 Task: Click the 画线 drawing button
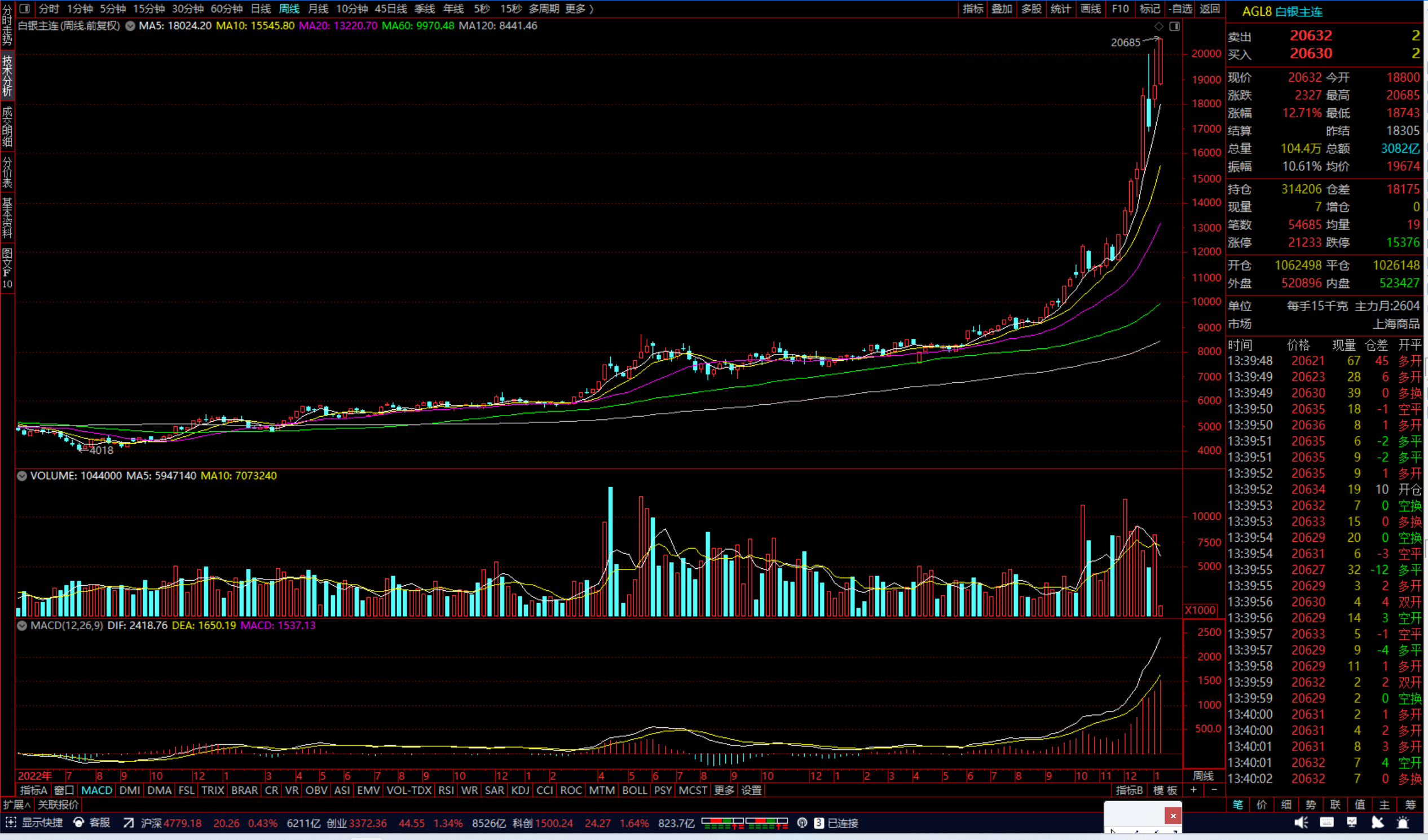coord(1090,8)
